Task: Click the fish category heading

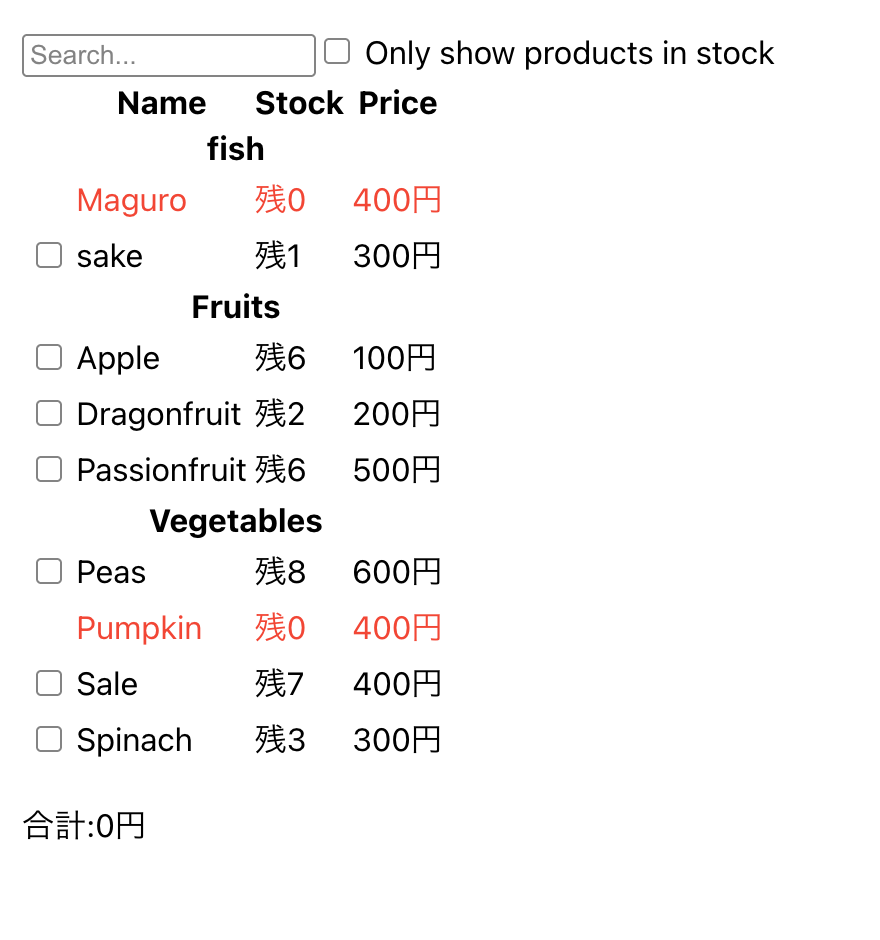Action: [x=236, y=149]
